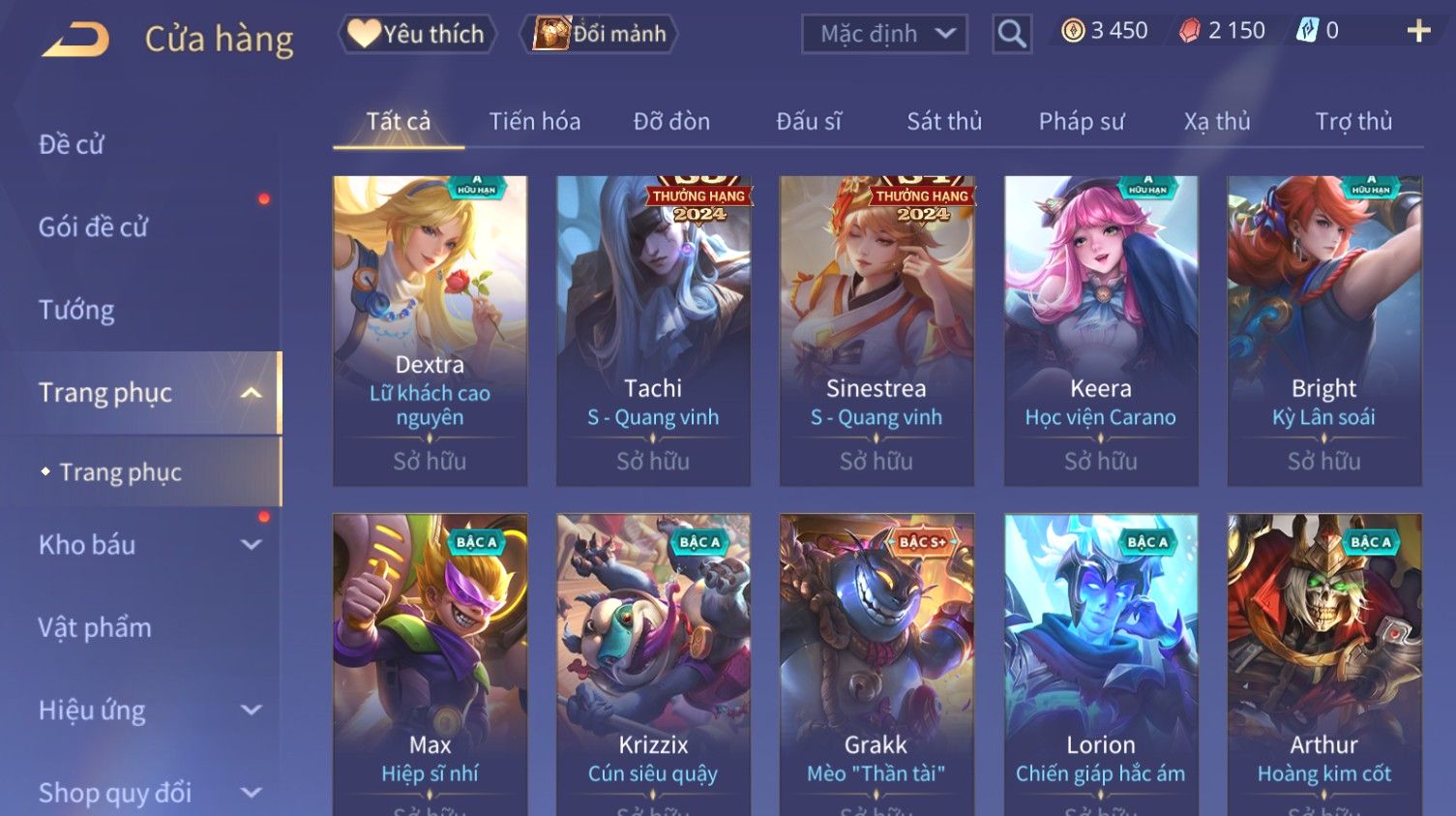The width and height of the screenshot is (1456, 816).
Task: Expand the Kho báu sidebar section
Action: coord(252,545)
